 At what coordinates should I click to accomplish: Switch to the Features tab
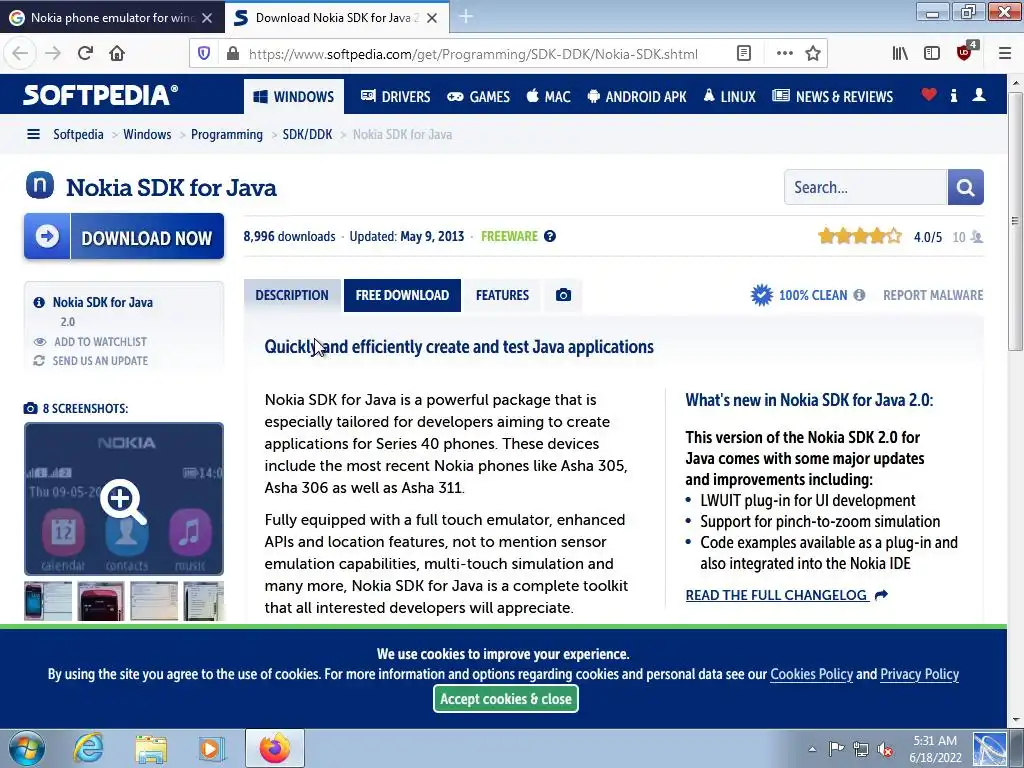coord(502,295)
